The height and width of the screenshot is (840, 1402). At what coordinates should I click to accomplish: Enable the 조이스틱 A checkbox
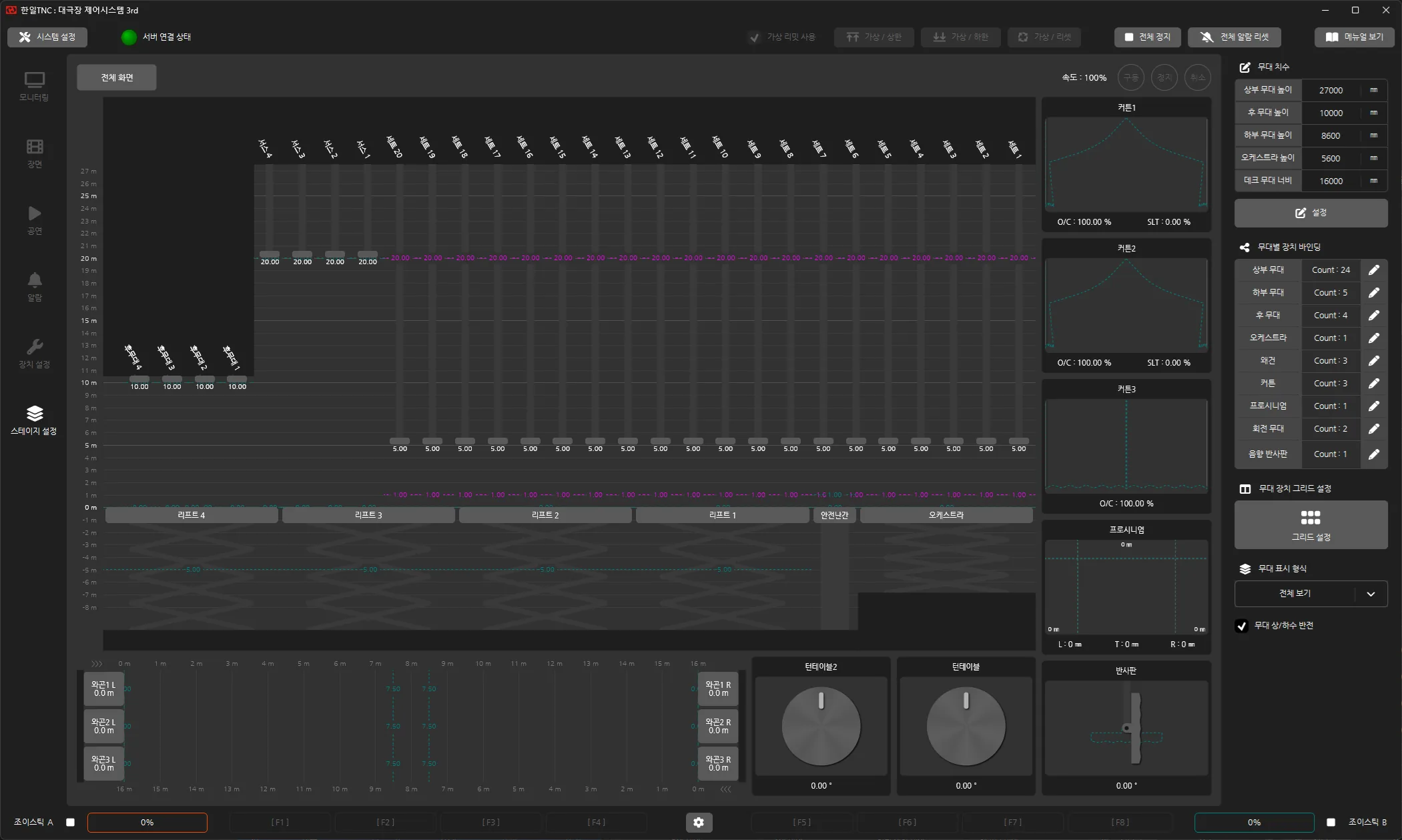tap(70, 823)
